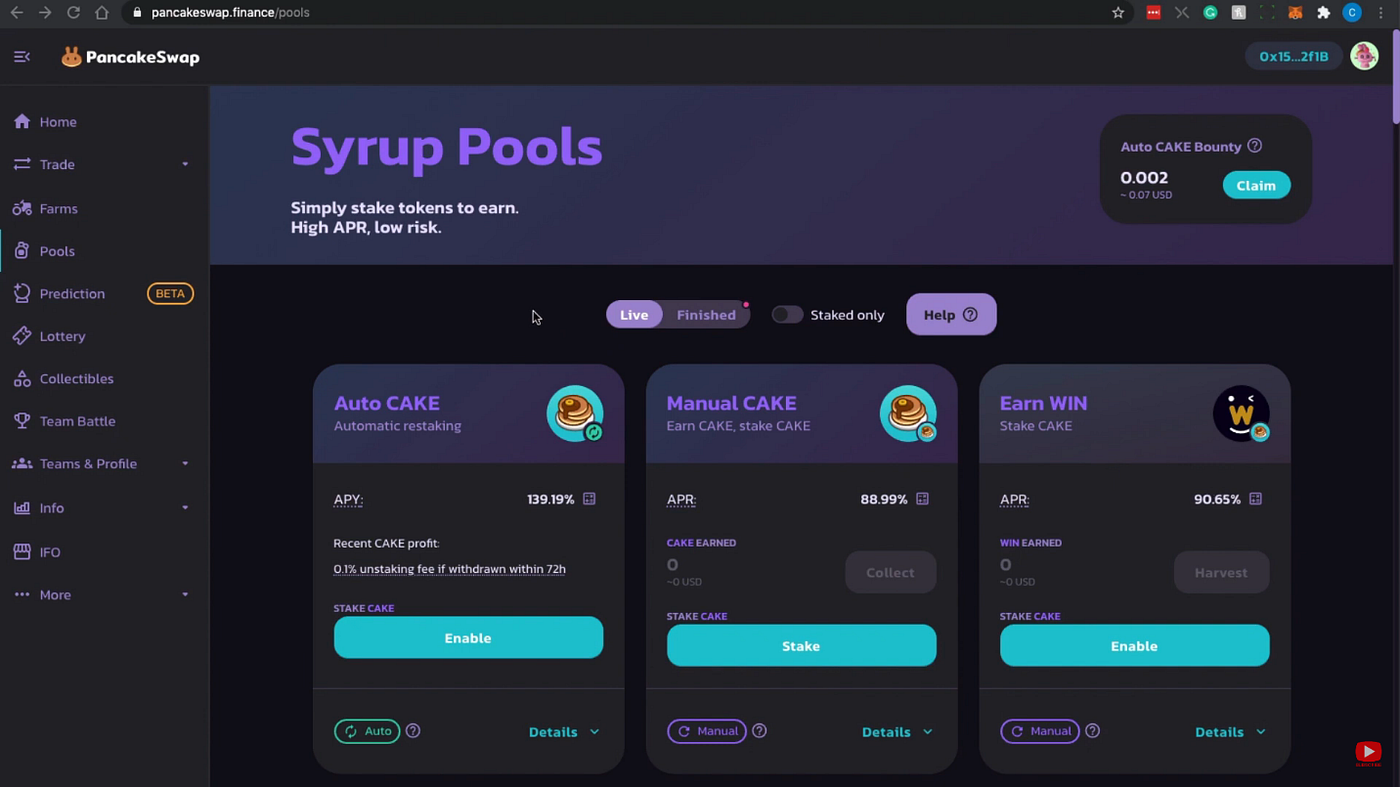
Task: Open the browser extensions puzzle icon
Action: click(1323, 13)
